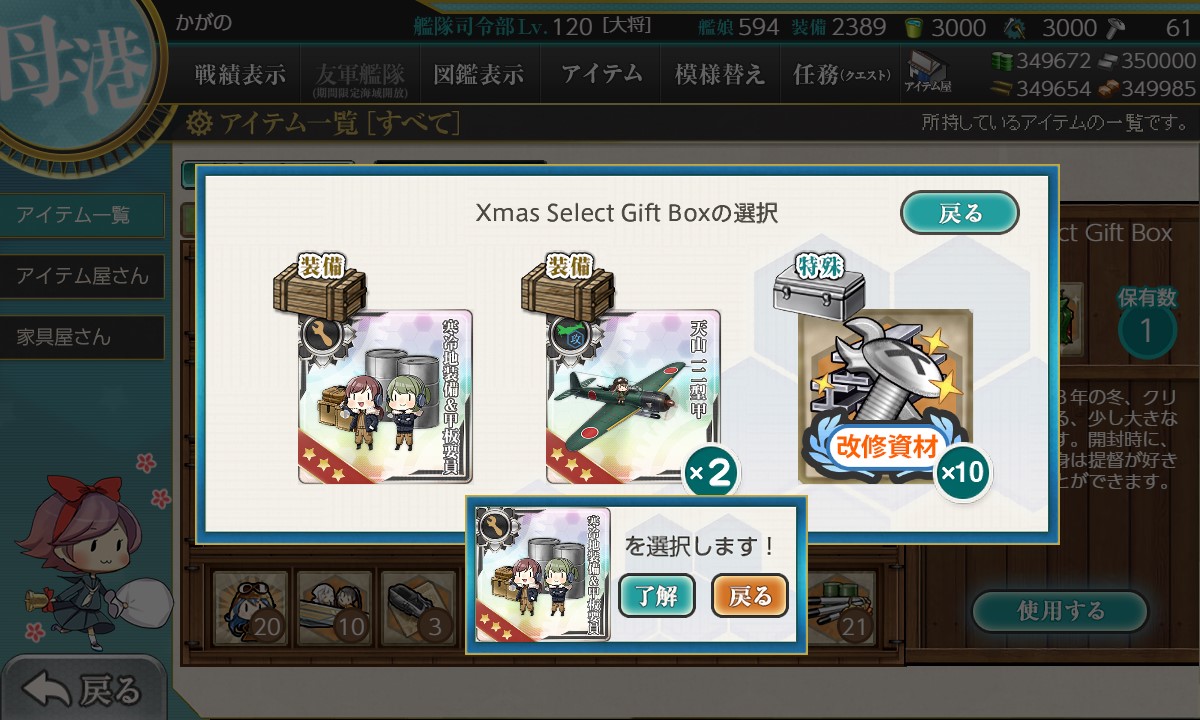
Task: Click inventory item showing count 20
Action: coord(250,607)
